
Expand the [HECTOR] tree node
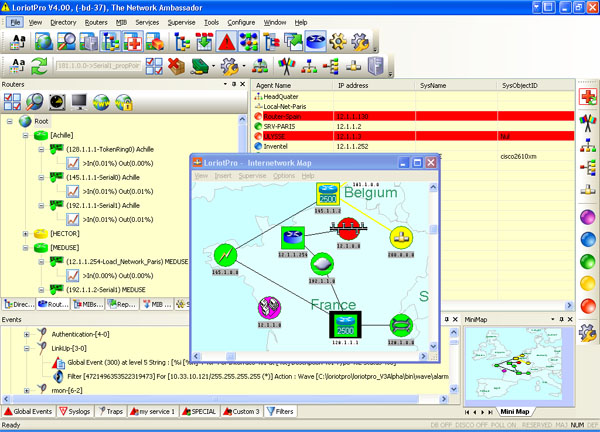point(26,234)
